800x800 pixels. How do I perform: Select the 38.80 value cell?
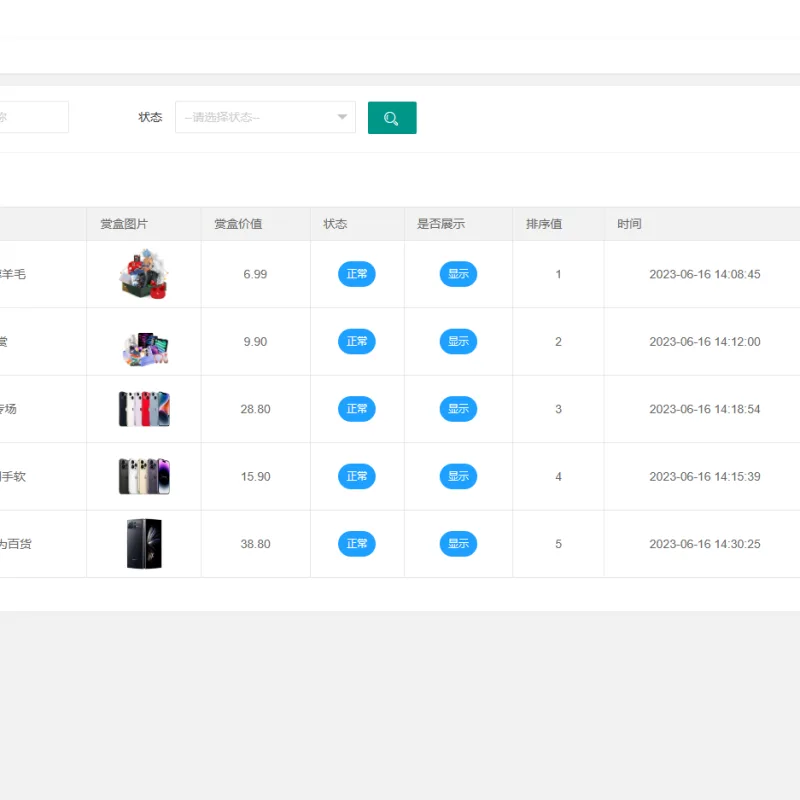pyautogui.click(x=255, y=543)
